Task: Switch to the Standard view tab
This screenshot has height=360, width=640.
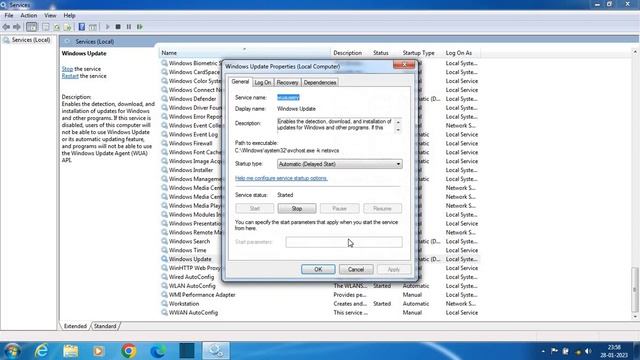Action: 105,326
